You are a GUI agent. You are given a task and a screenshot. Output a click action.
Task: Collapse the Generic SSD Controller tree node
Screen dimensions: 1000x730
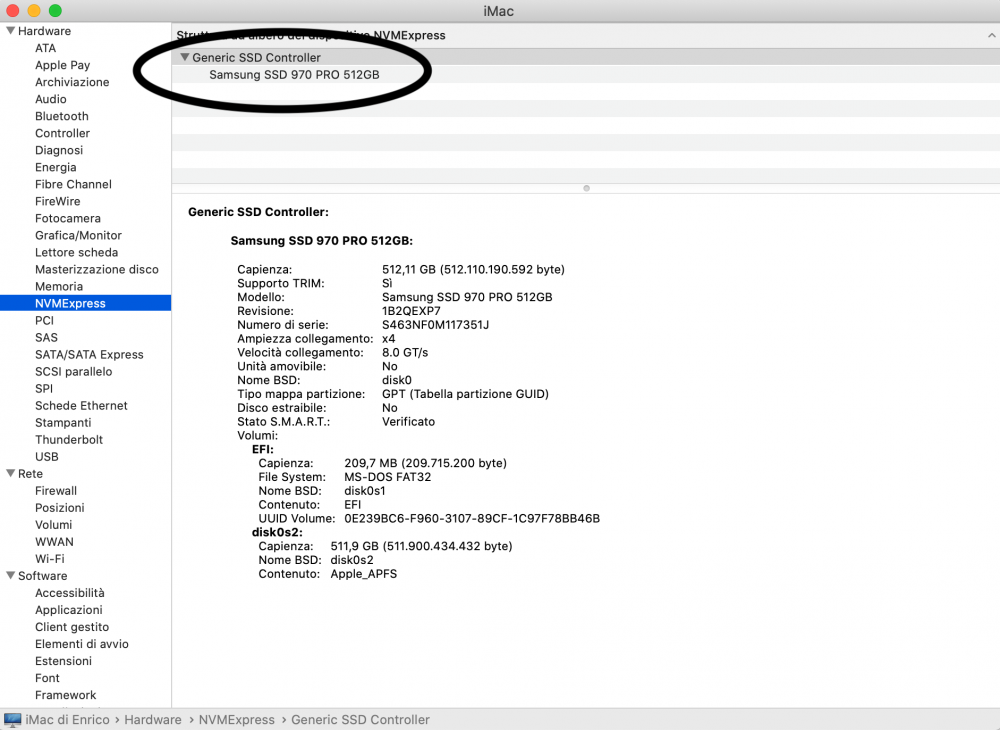[184, 57]
